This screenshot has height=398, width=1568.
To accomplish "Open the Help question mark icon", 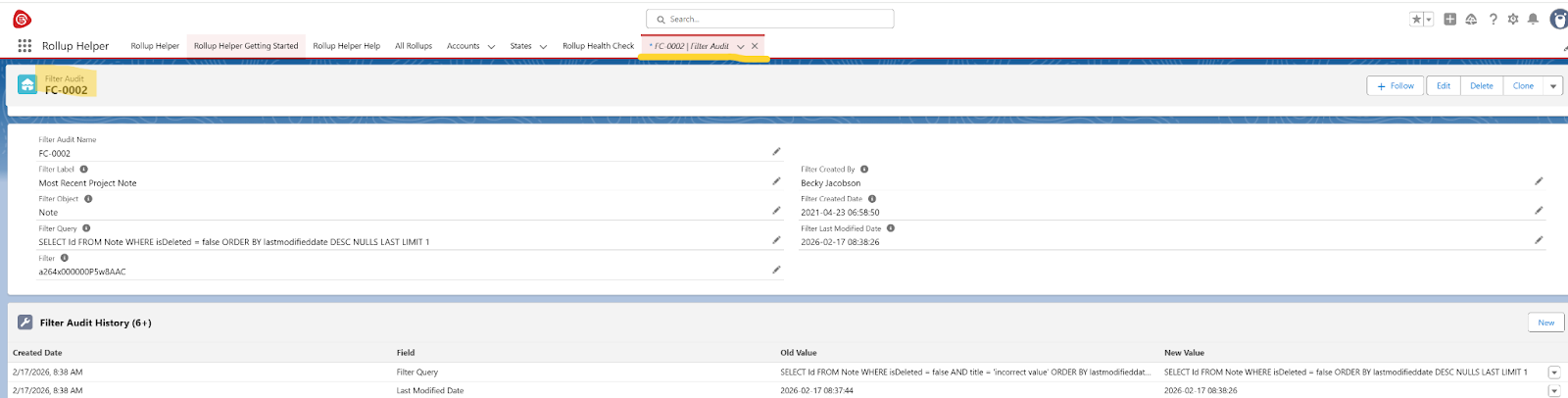I will click(1493, 19).
